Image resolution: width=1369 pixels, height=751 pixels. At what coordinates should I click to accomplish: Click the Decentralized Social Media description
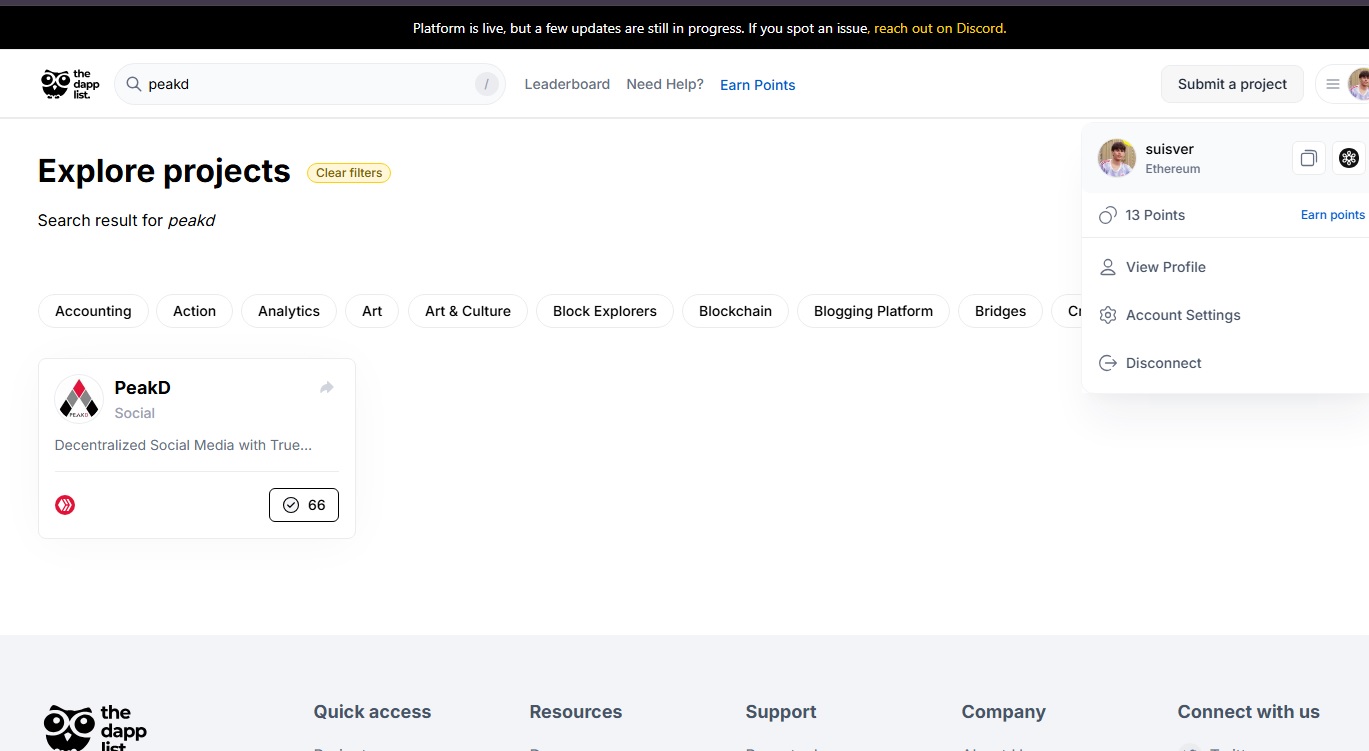(183, 445)
